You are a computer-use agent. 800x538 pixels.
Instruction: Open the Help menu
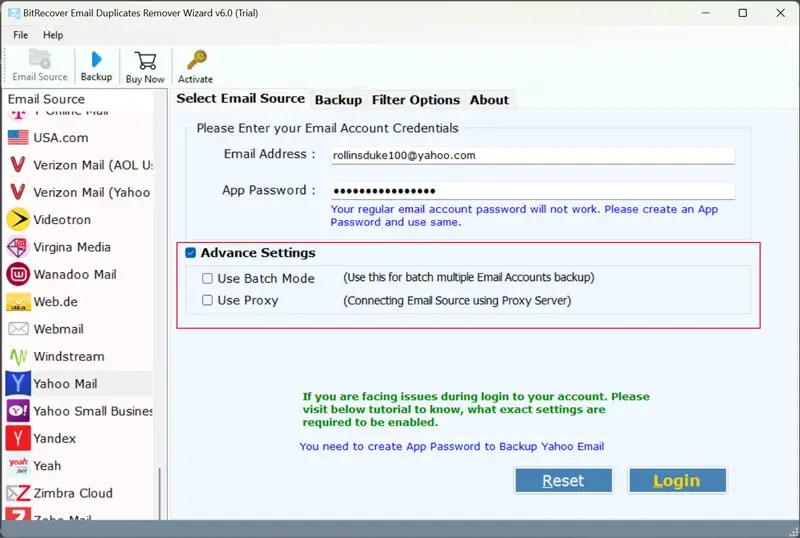[52, 35]
